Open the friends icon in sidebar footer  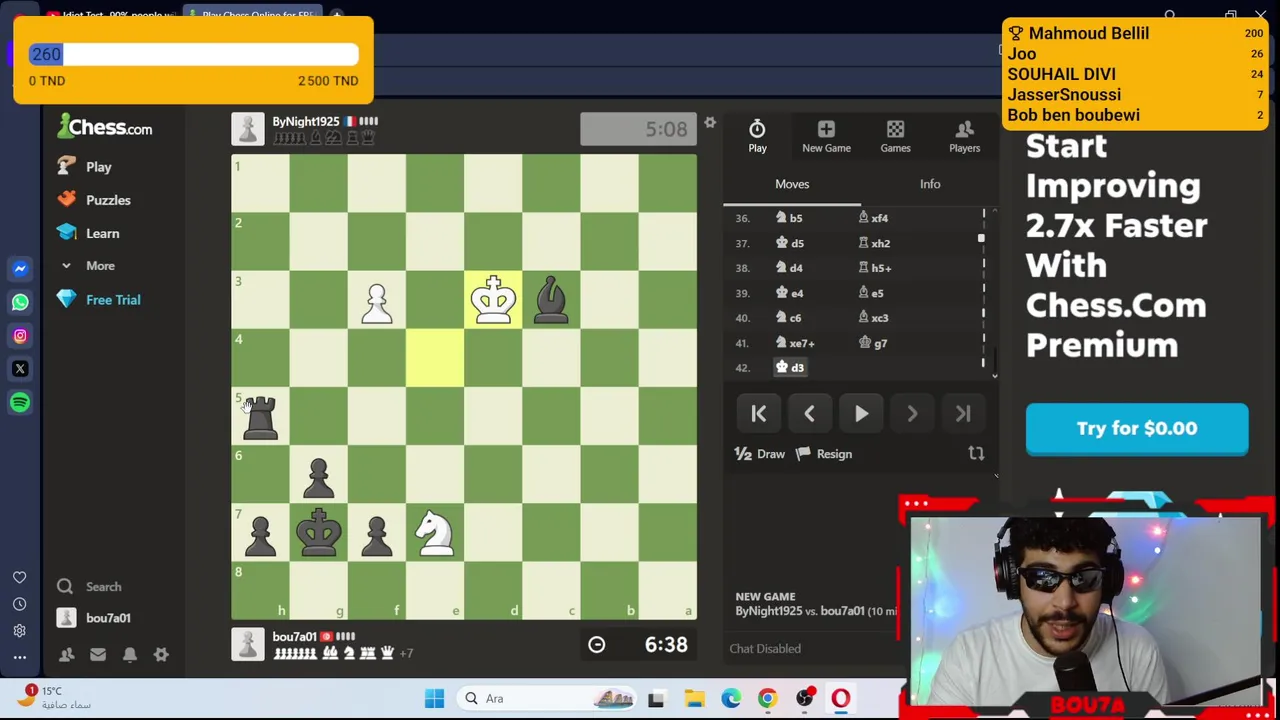(66, 654)
